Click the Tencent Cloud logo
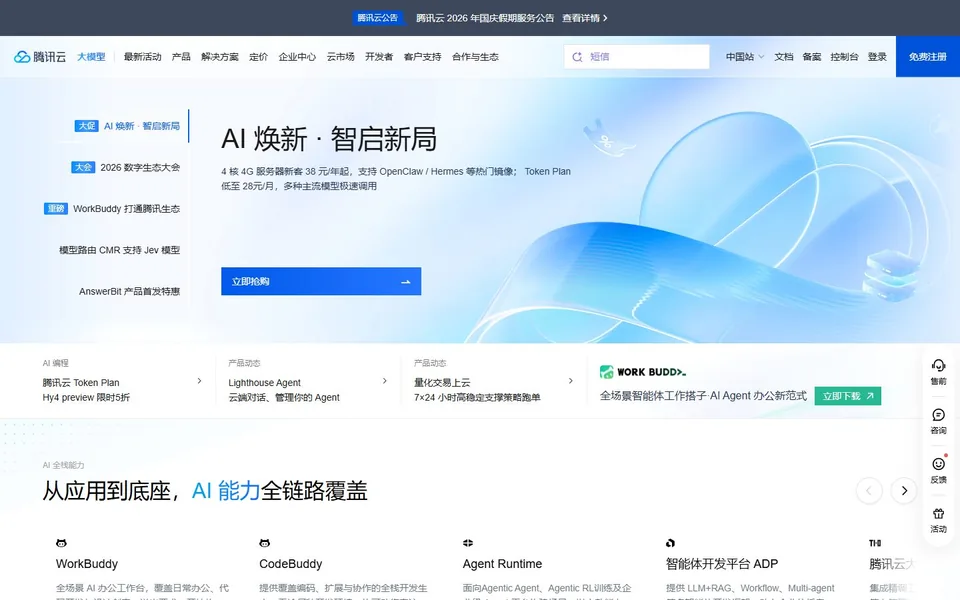The image size is (960, 600). click(40, 57)
